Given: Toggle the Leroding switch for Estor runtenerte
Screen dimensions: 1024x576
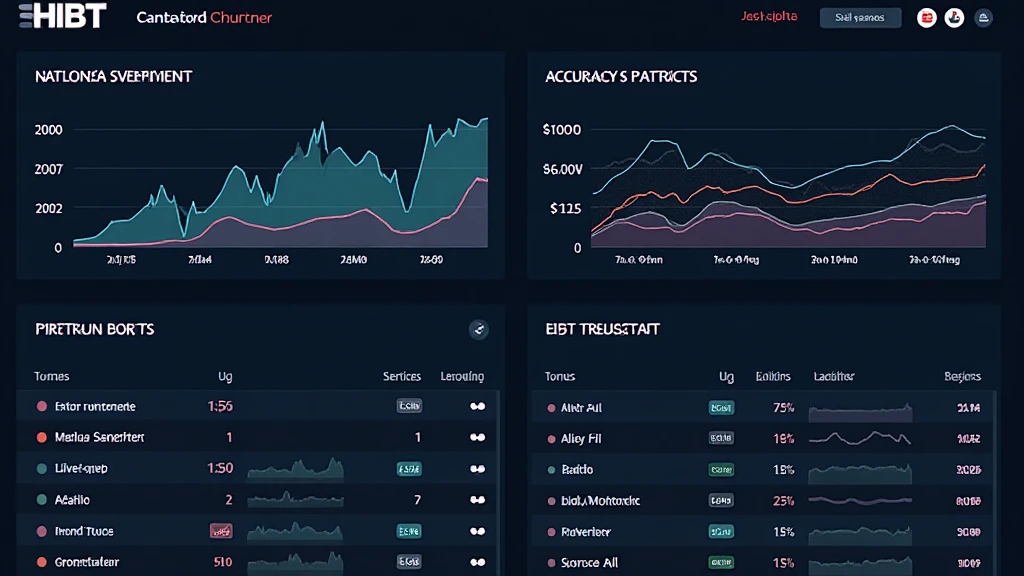Looking at the screenshot, I should (477, 407).
